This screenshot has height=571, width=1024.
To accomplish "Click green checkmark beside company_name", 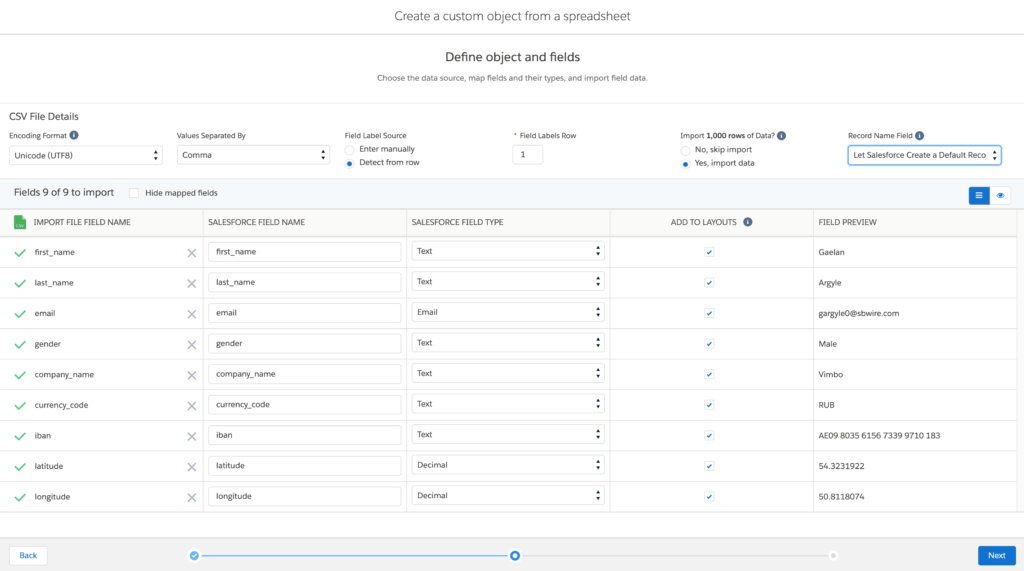I will [x=20, y=375].
